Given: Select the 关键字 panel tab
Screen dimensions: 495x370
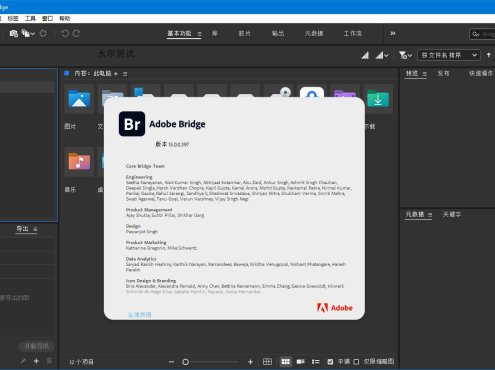Looking at the screenshot, I should tap(452, 214).
